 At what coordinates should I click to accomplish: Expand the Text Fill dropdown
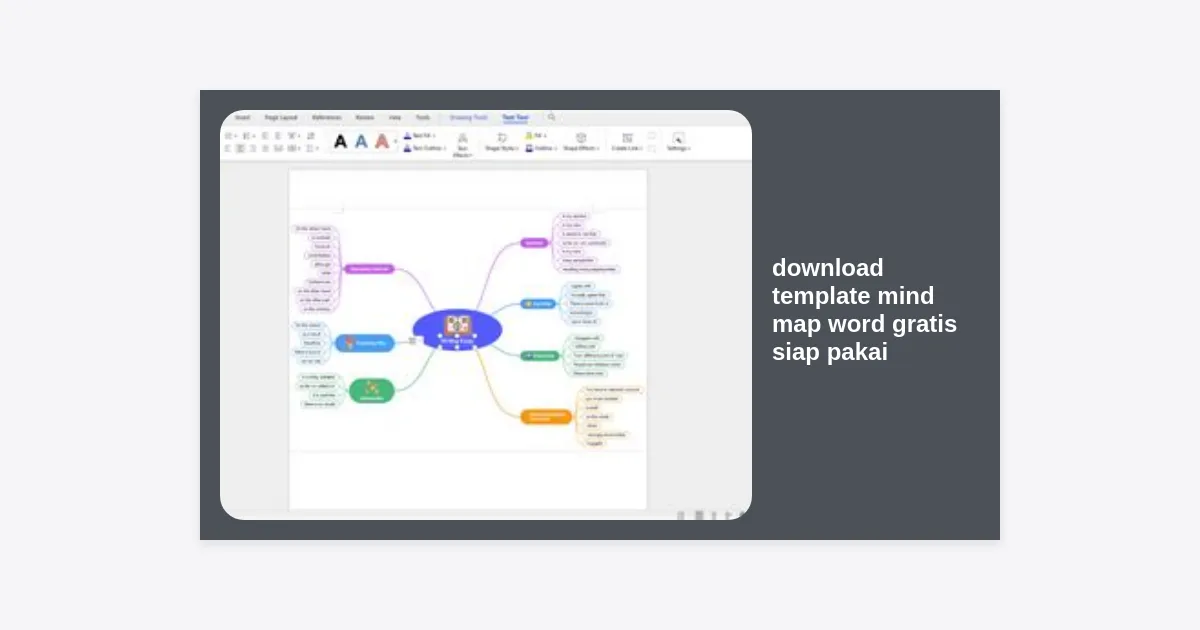420,135
